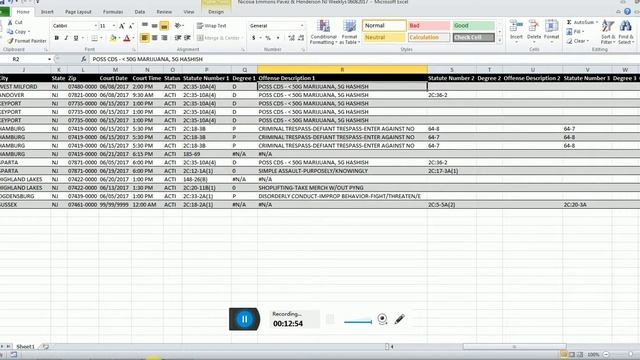640x360 pixels.
Task: Decrease font size with Shrink Font
Action: pos(131,26)
